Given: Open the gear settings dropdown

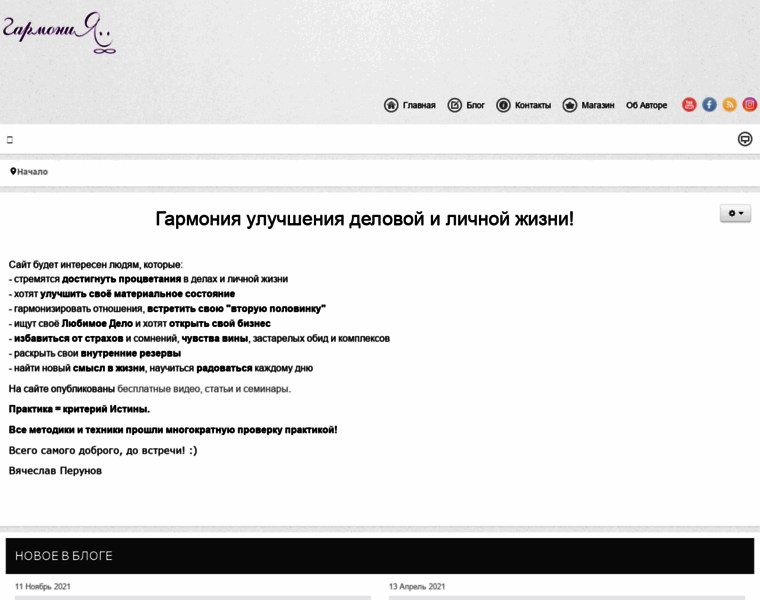Looking at the screenshot, I should pos(735,213).
